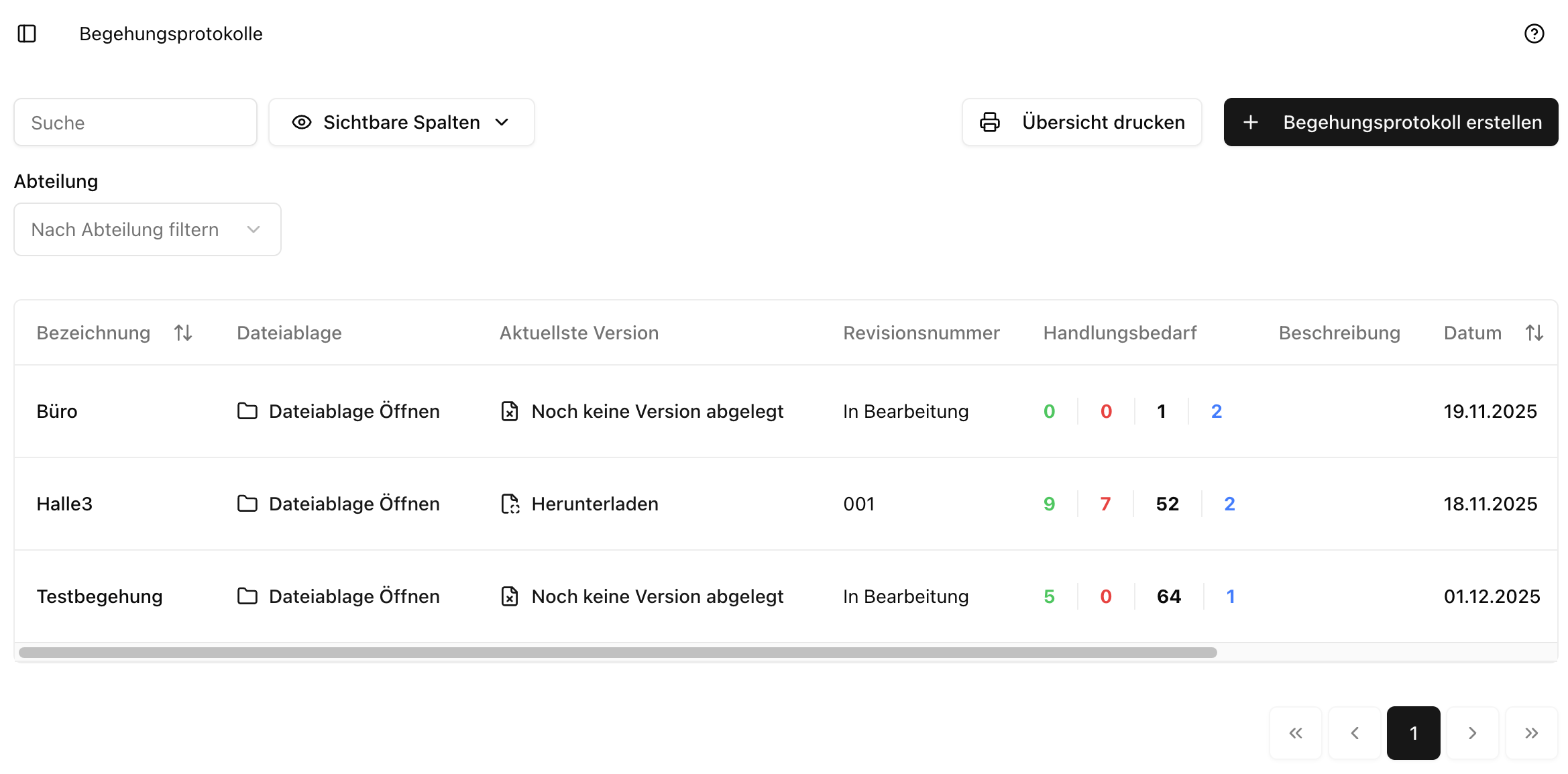Open the help icon top right

point(1534,34)
